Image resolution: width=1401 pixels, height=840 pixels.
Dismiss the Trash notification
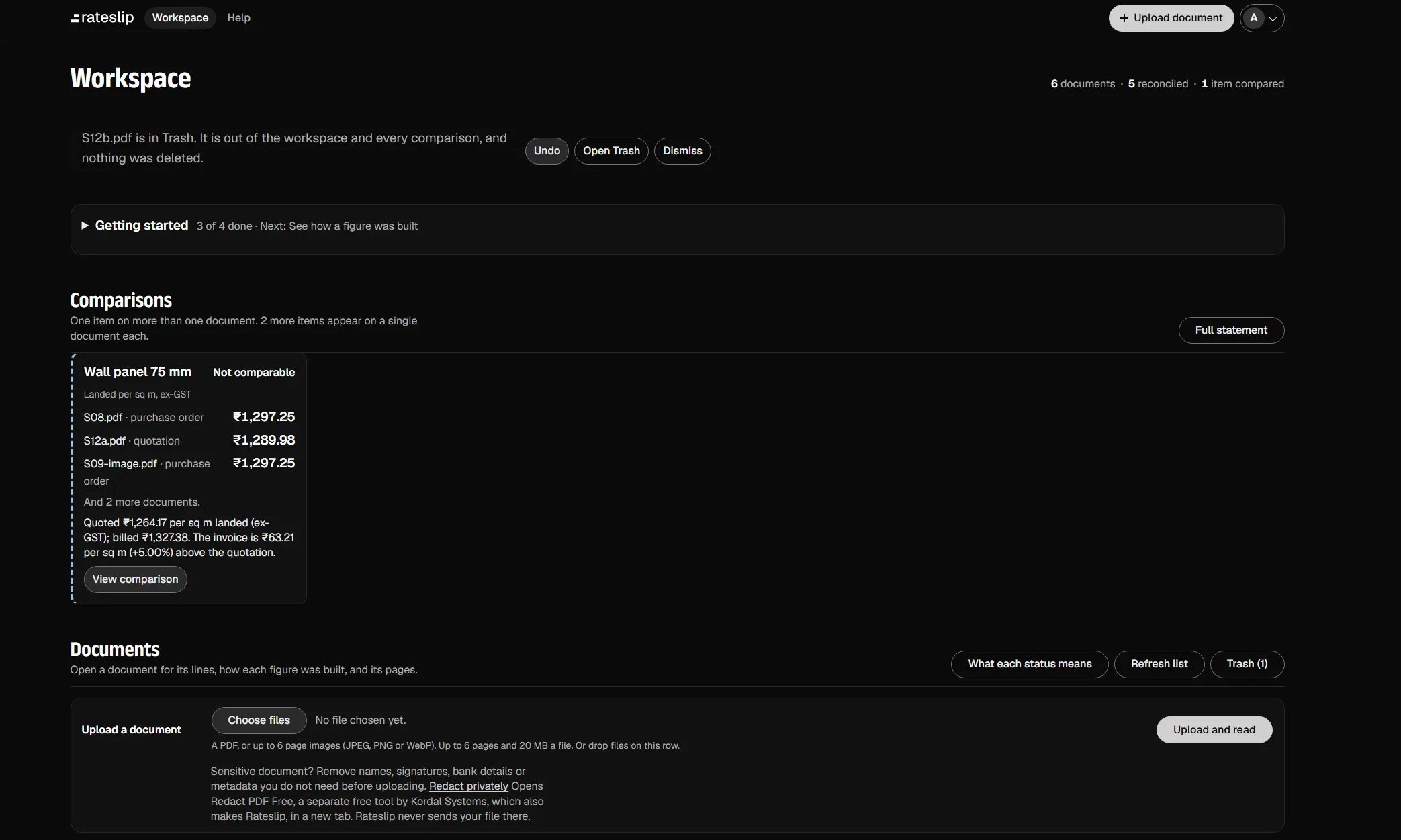click(682, 151)
